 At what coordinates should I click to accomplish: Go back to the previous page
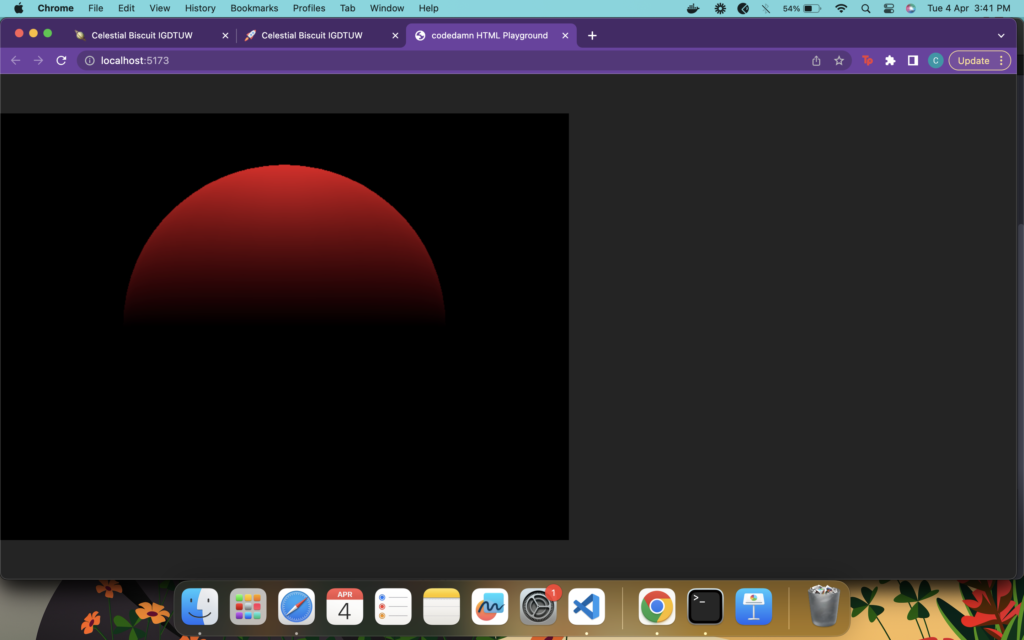pos(16,61)
